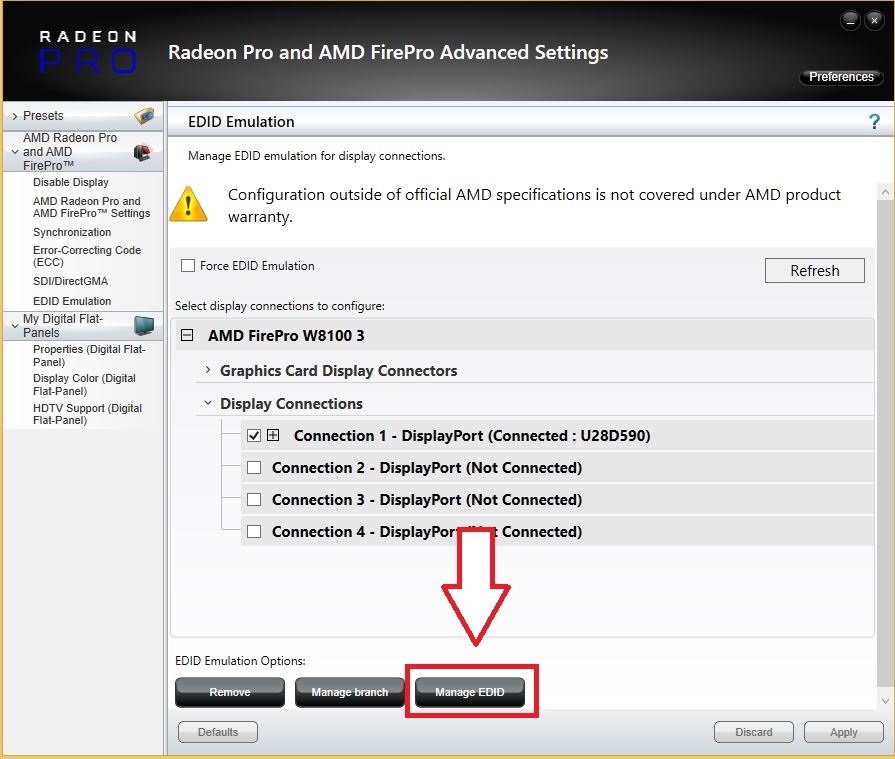Screen dimensions: 895x759
Task: Open Error-Correcting Code (ECC) page
Action: 87,256
